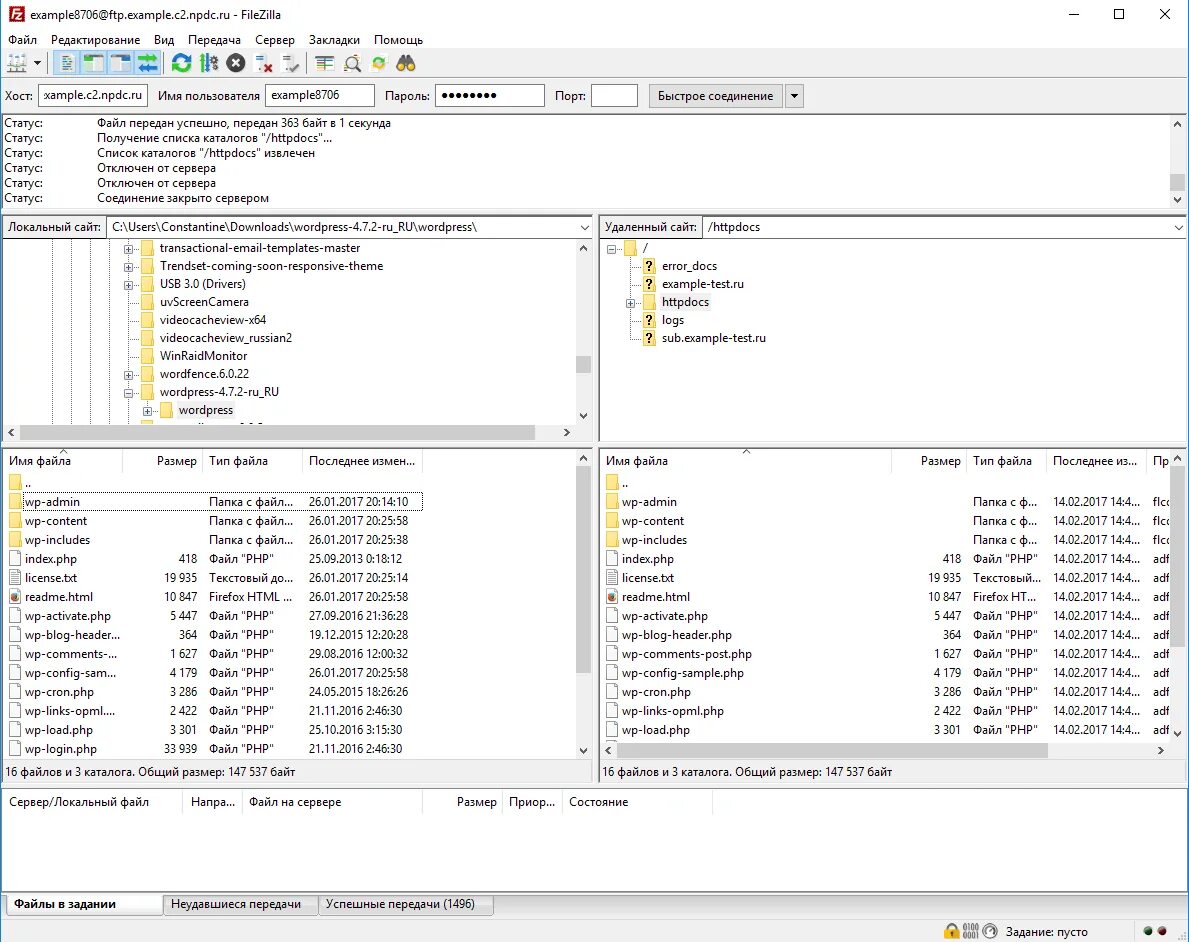Select example-test.ru in remote tree

pos(702,284)
